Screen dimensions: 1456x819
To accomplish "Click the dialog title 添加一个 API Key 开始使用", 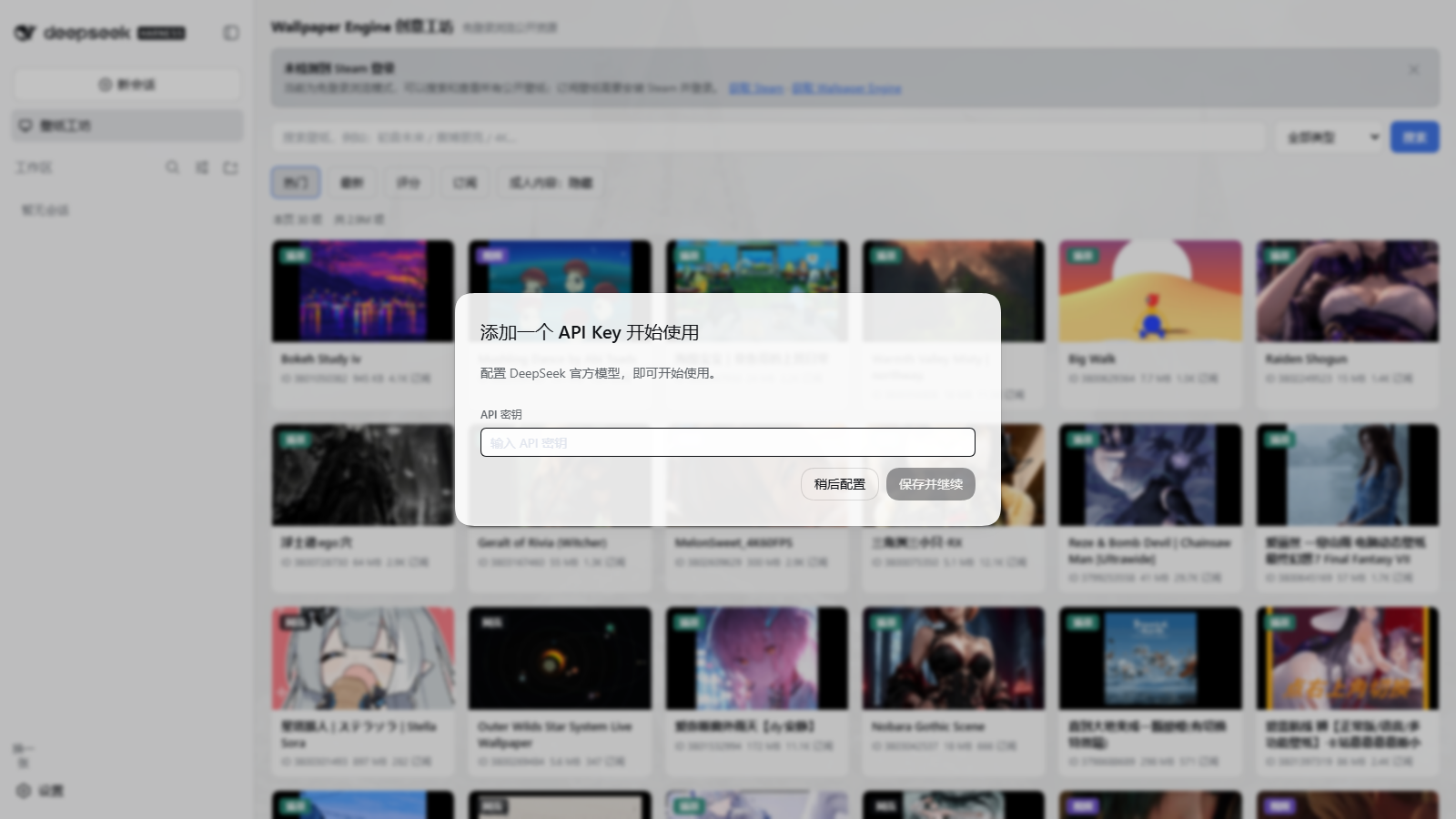I will point(590,332).
